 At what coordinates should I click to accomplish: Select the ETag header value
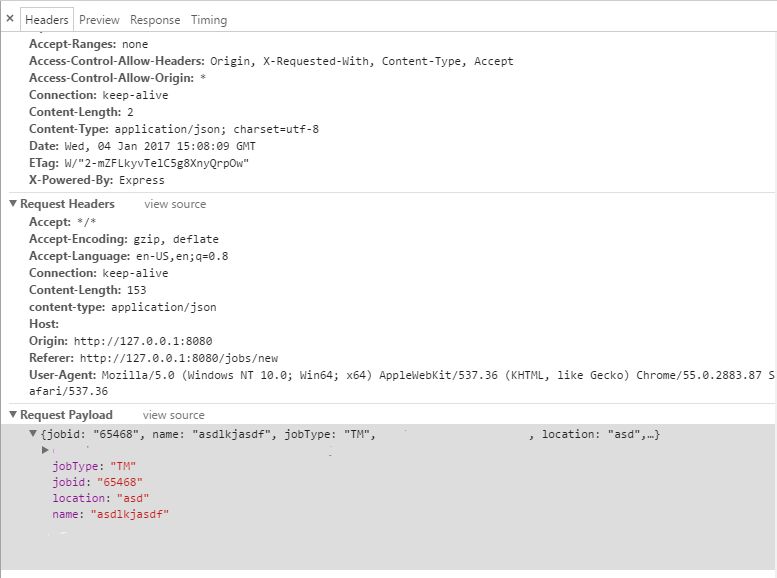pos(157,163)
